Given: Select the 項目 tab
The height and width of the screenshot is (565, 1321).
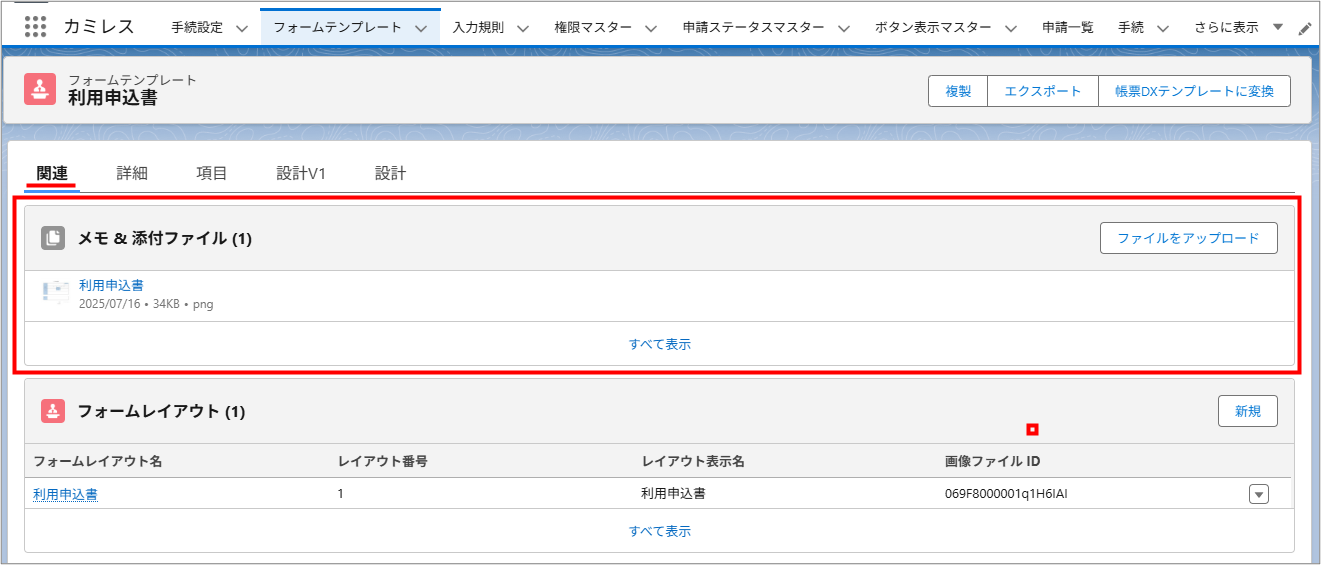Looking at the screenshot, I should tap(212, 173).
